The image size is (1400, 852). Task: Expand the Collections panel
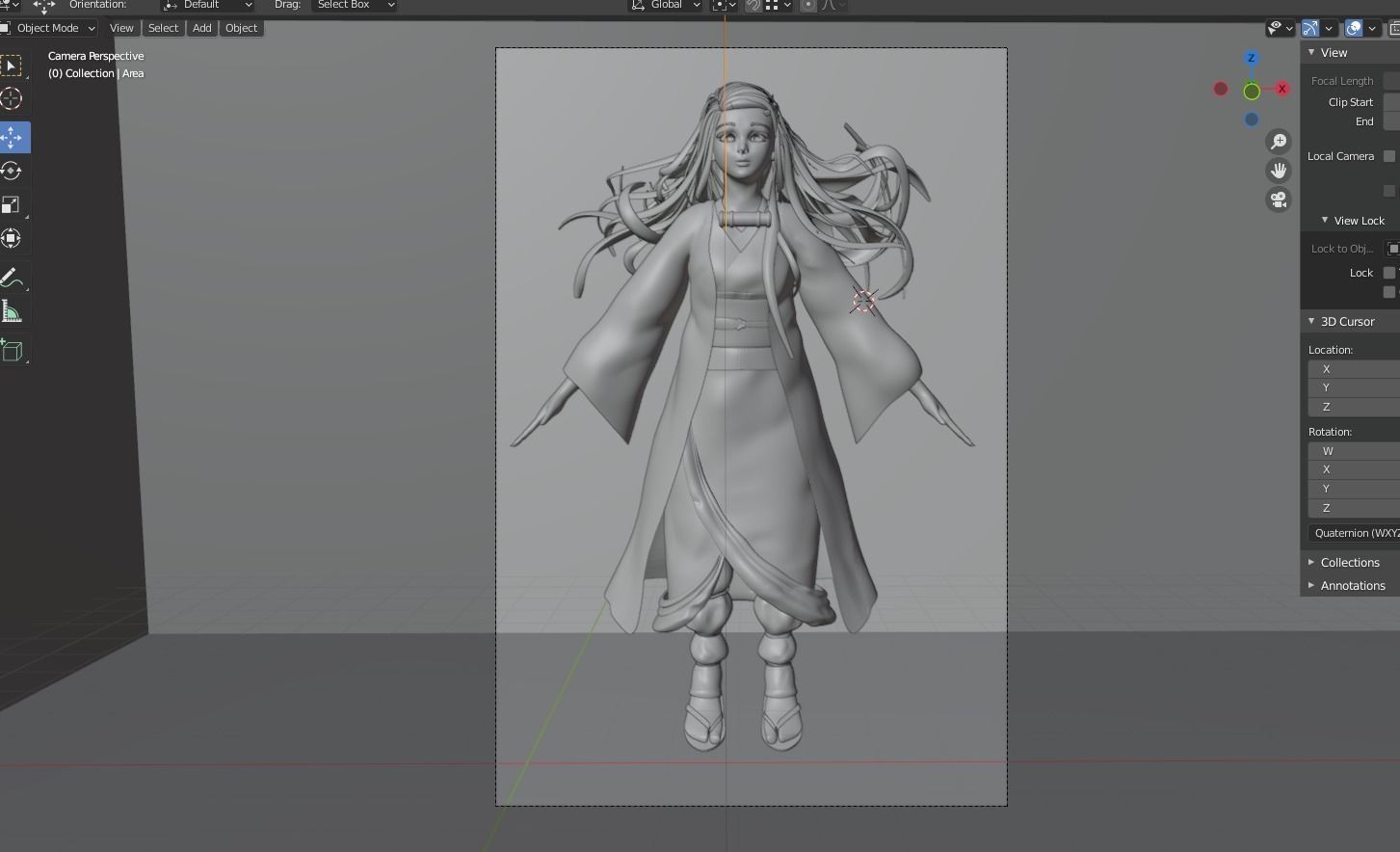(1351, 562)
